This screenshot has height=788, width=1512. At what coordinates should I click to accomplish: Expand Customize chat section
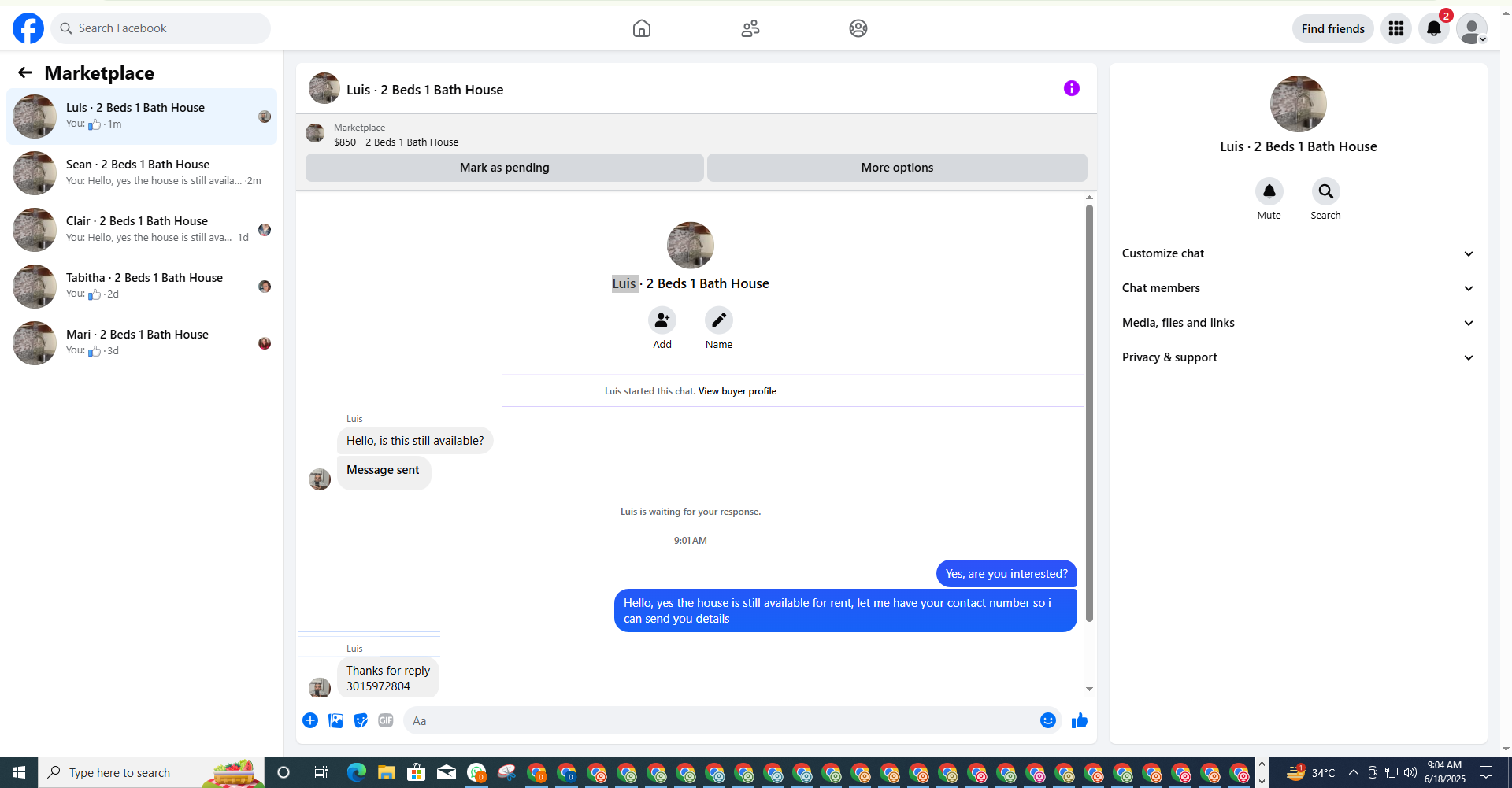point(1299,253)
